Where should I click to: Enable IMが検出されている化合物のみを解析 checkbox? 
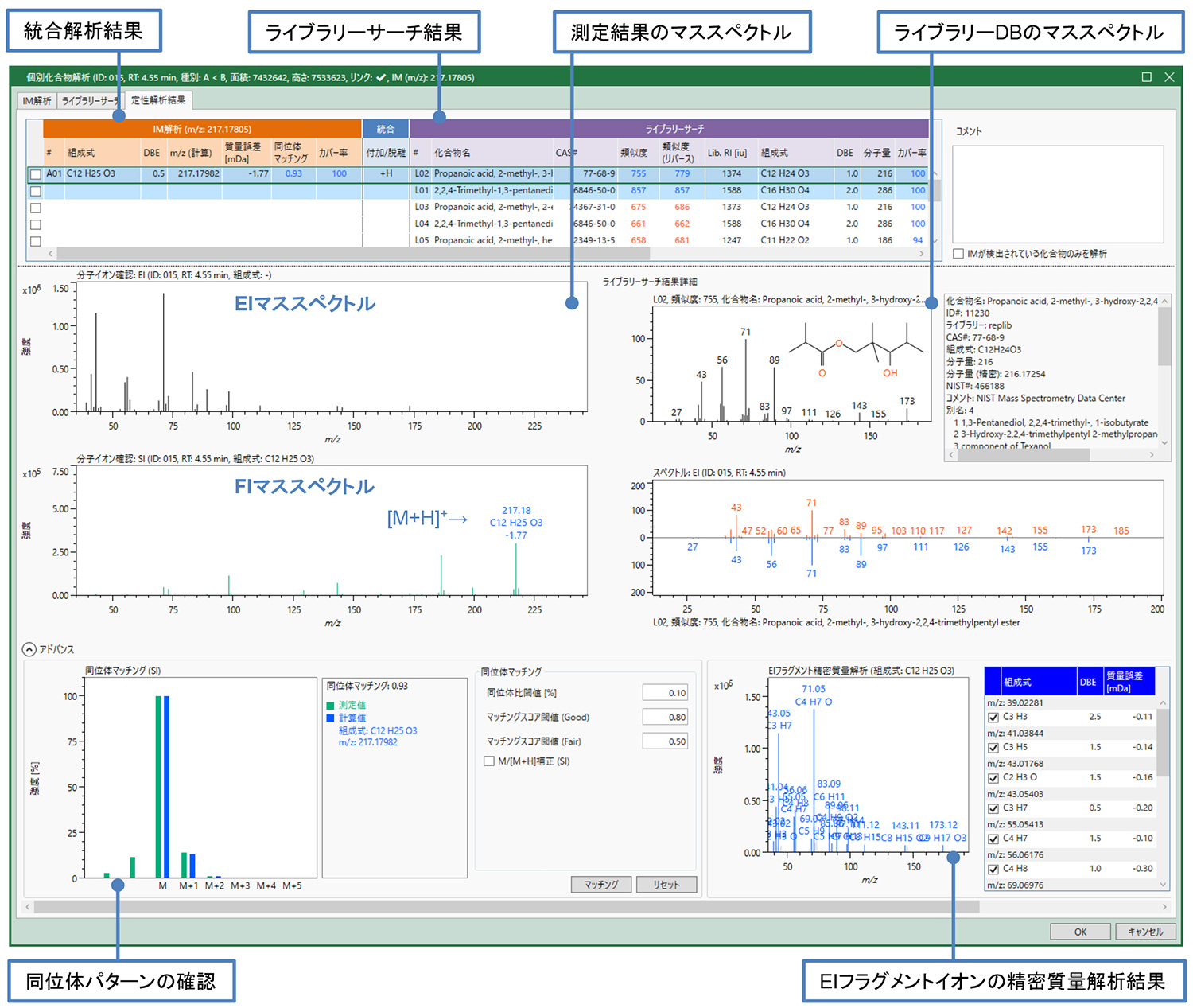(x=959, y=254)
